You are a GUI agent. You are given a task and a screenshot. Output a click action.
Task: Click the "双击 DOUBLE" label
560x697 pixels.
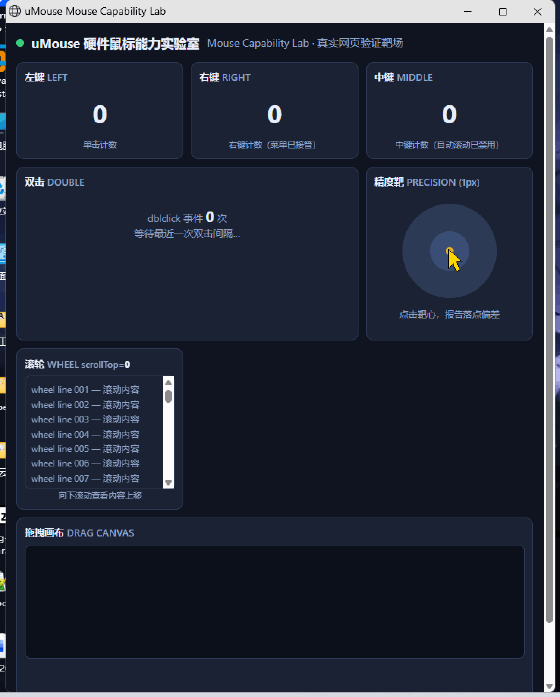coord(54,182)
